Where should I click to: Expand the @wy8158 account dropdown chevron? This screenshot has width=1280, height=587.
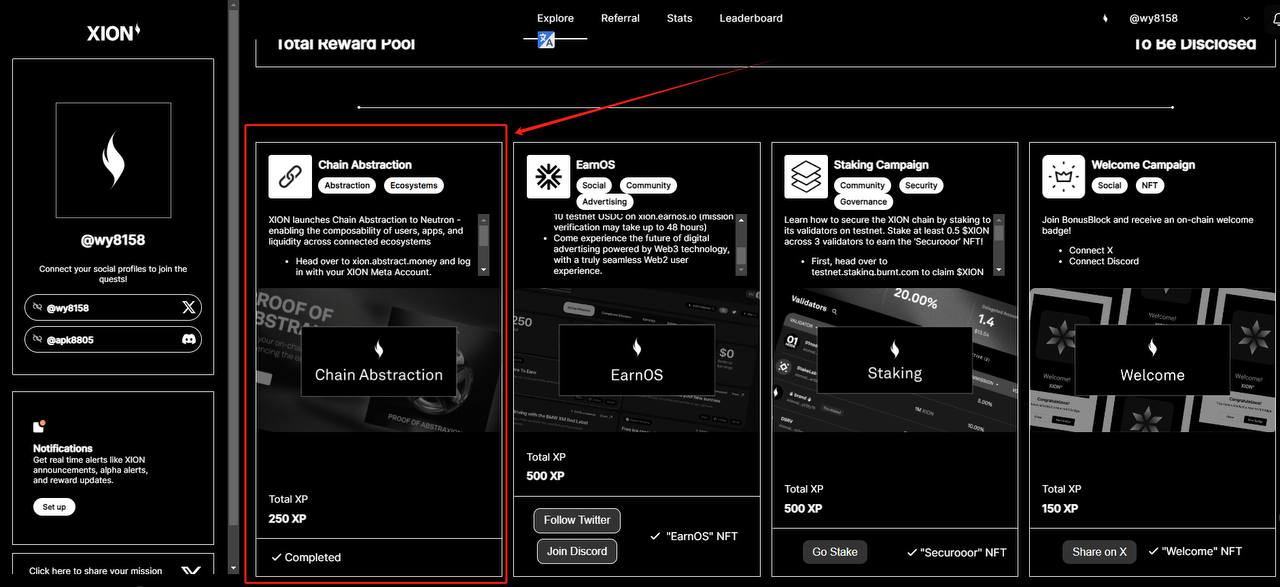(x=1247, y=18)
